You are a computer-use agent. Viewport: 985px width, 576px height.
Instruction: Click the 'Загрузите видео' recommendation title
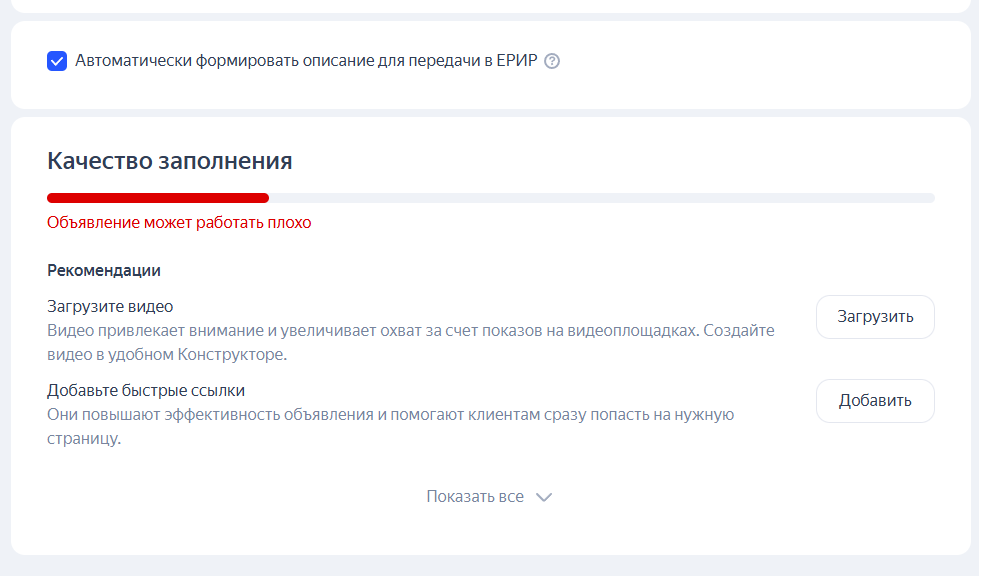point(110,306)
